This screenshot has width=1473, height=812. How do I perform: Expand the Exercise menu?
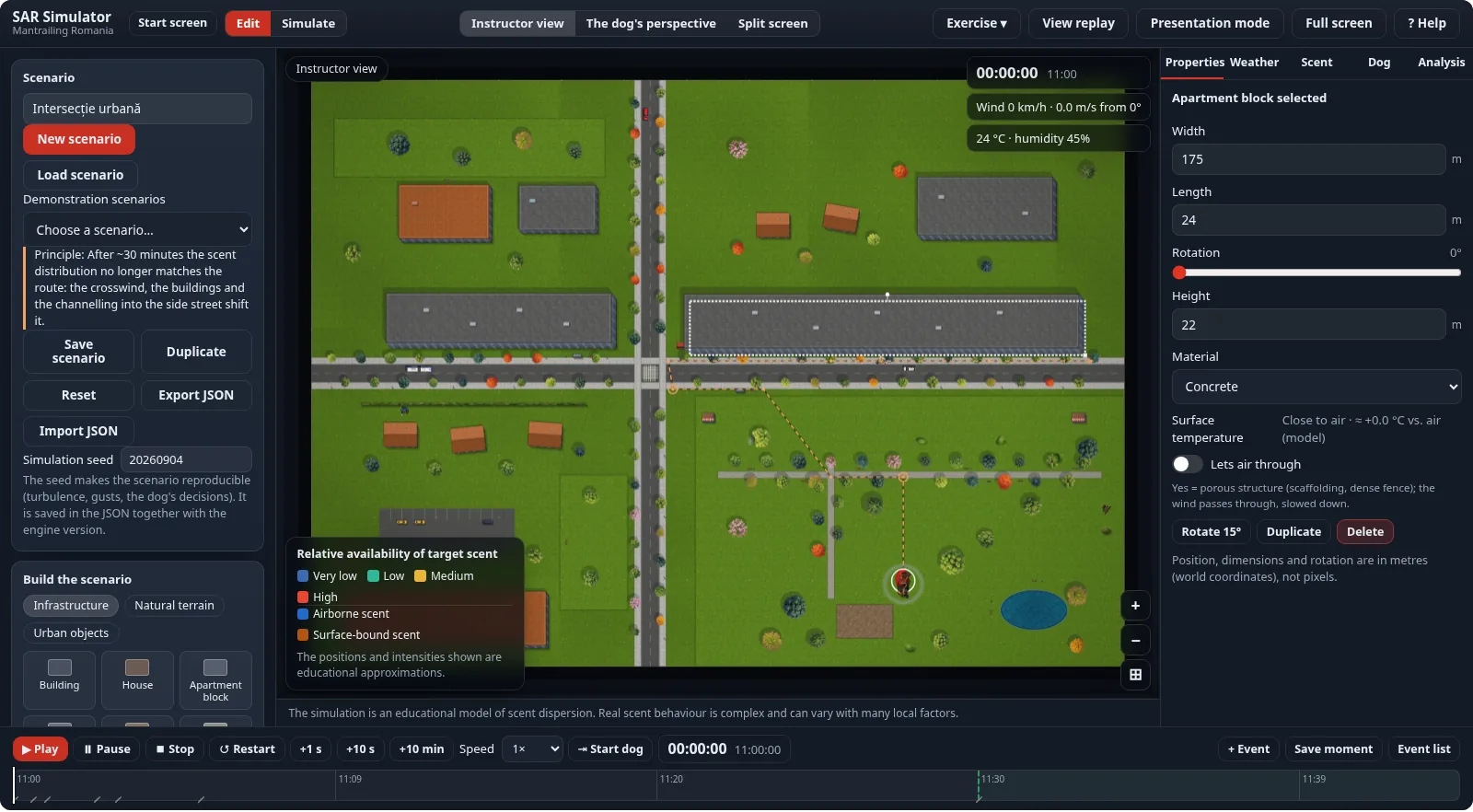point(976,23)
